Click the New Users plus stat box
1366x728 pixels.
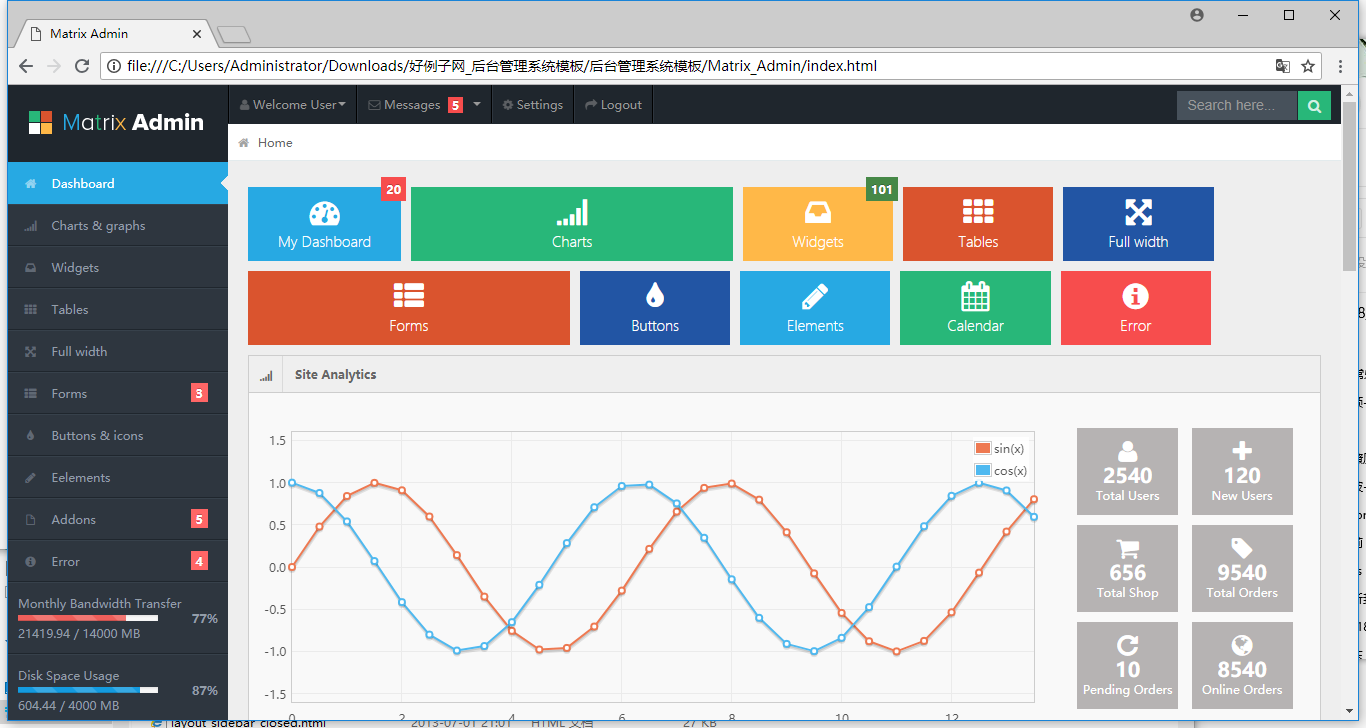[x=1242, y=472]
